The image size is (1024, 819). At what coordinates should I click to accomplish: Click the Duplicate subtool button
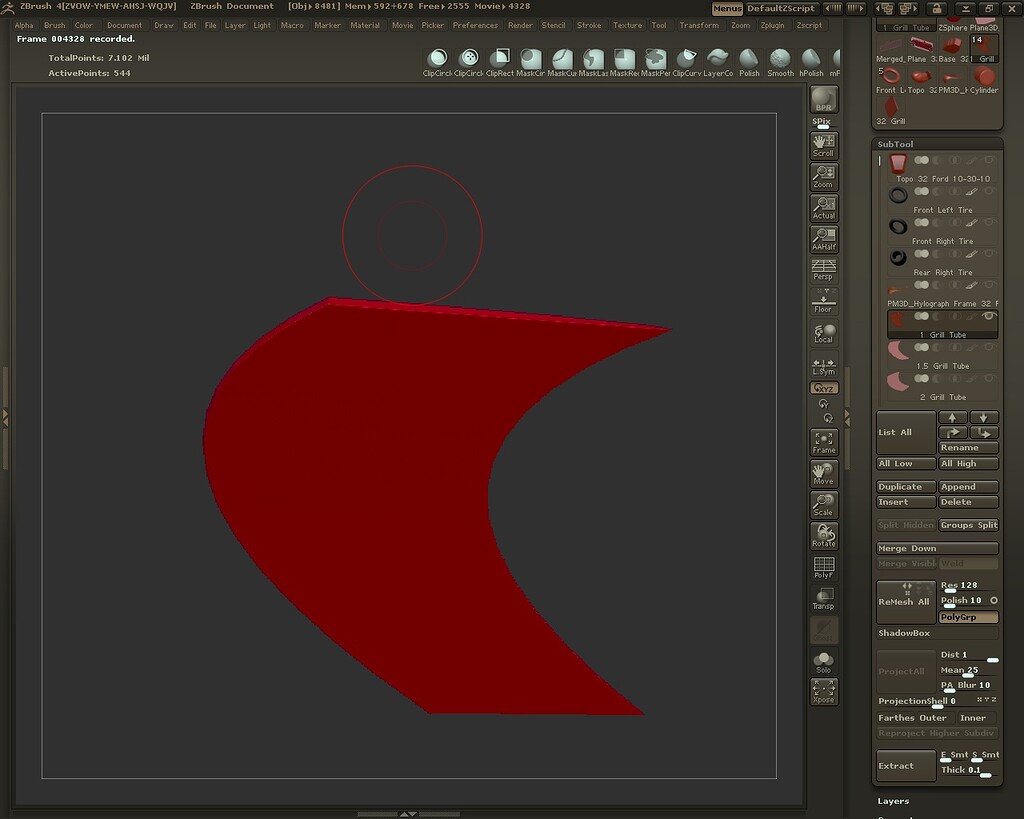click(905, 486)
